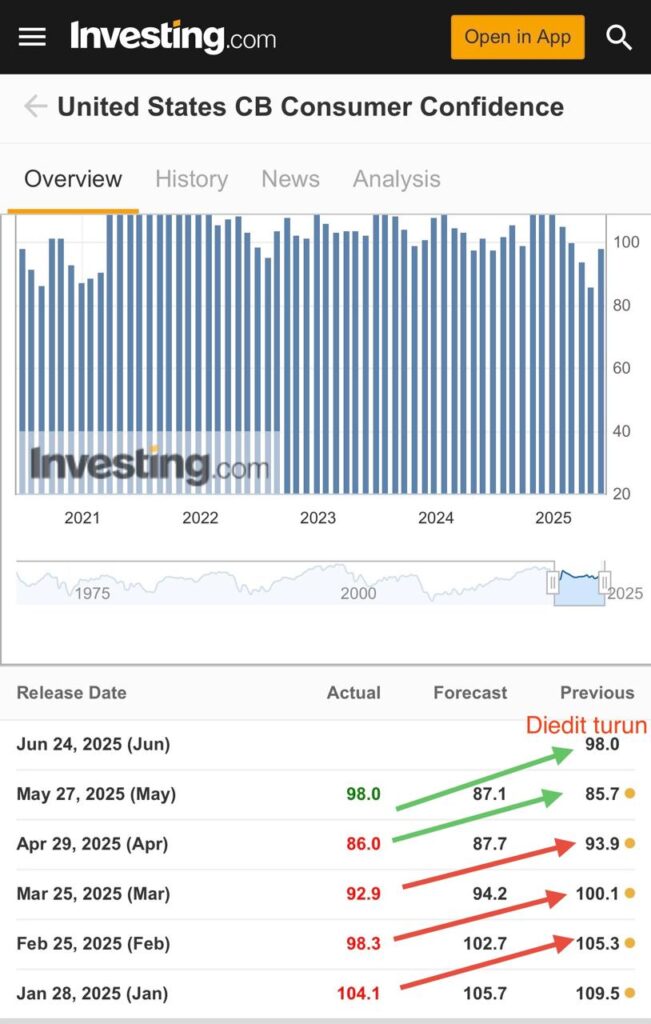Click the Investing.com header logo

173,37
